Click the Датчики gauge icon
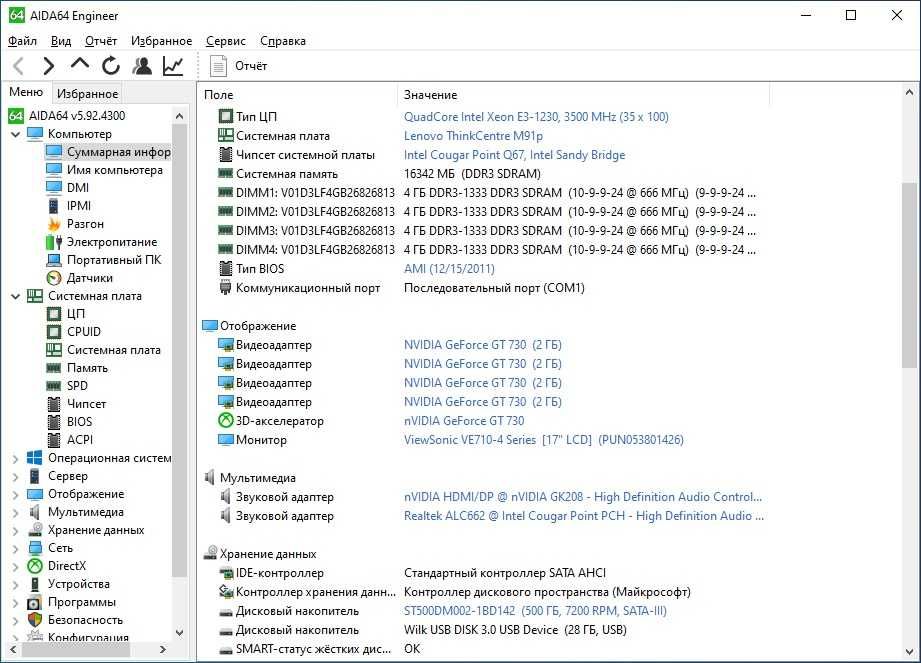This screenshot has width=921, height=663. click(x=53, y=278)
